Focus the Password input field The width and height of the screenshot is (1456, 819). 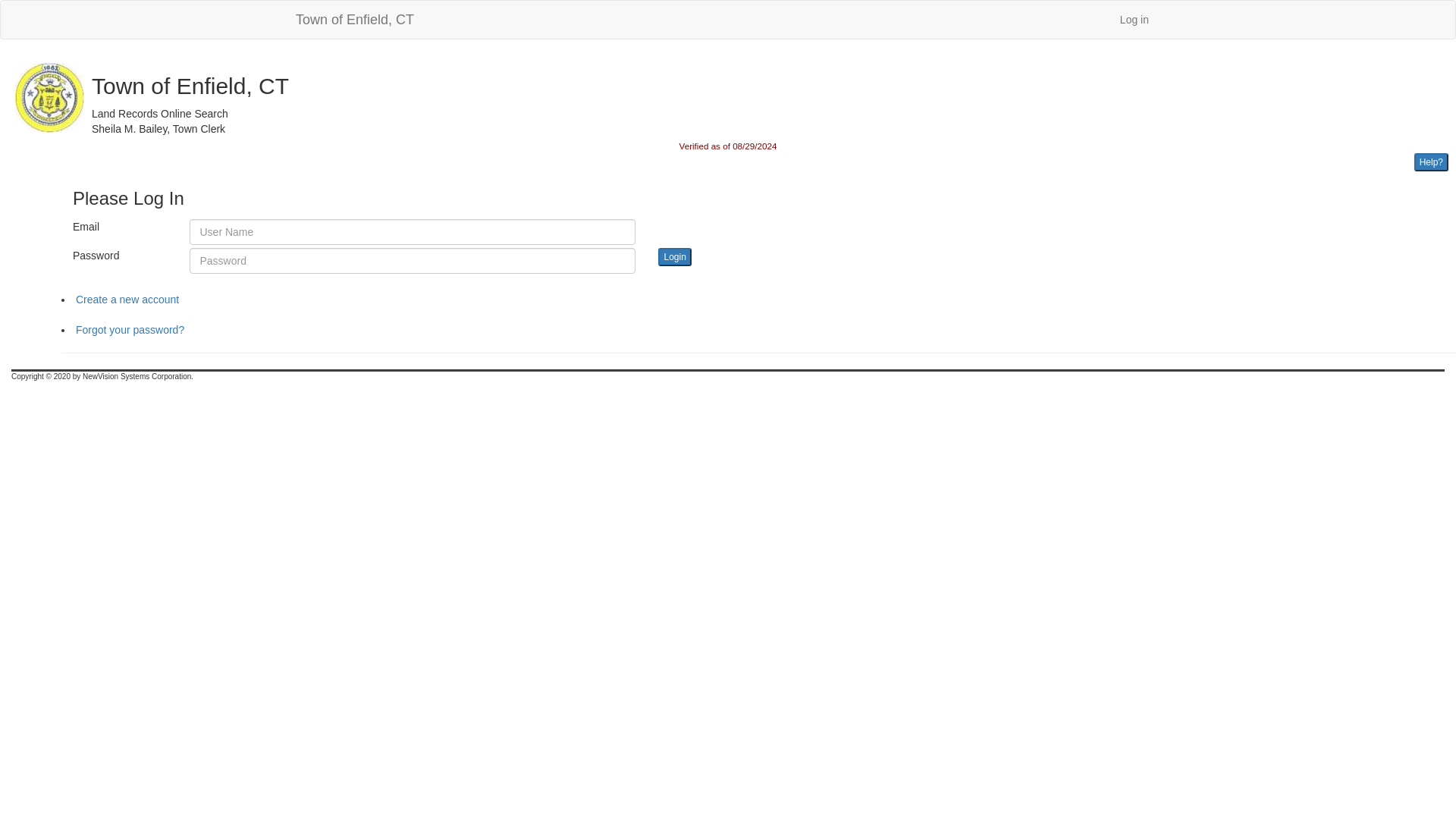coord(412,261)
